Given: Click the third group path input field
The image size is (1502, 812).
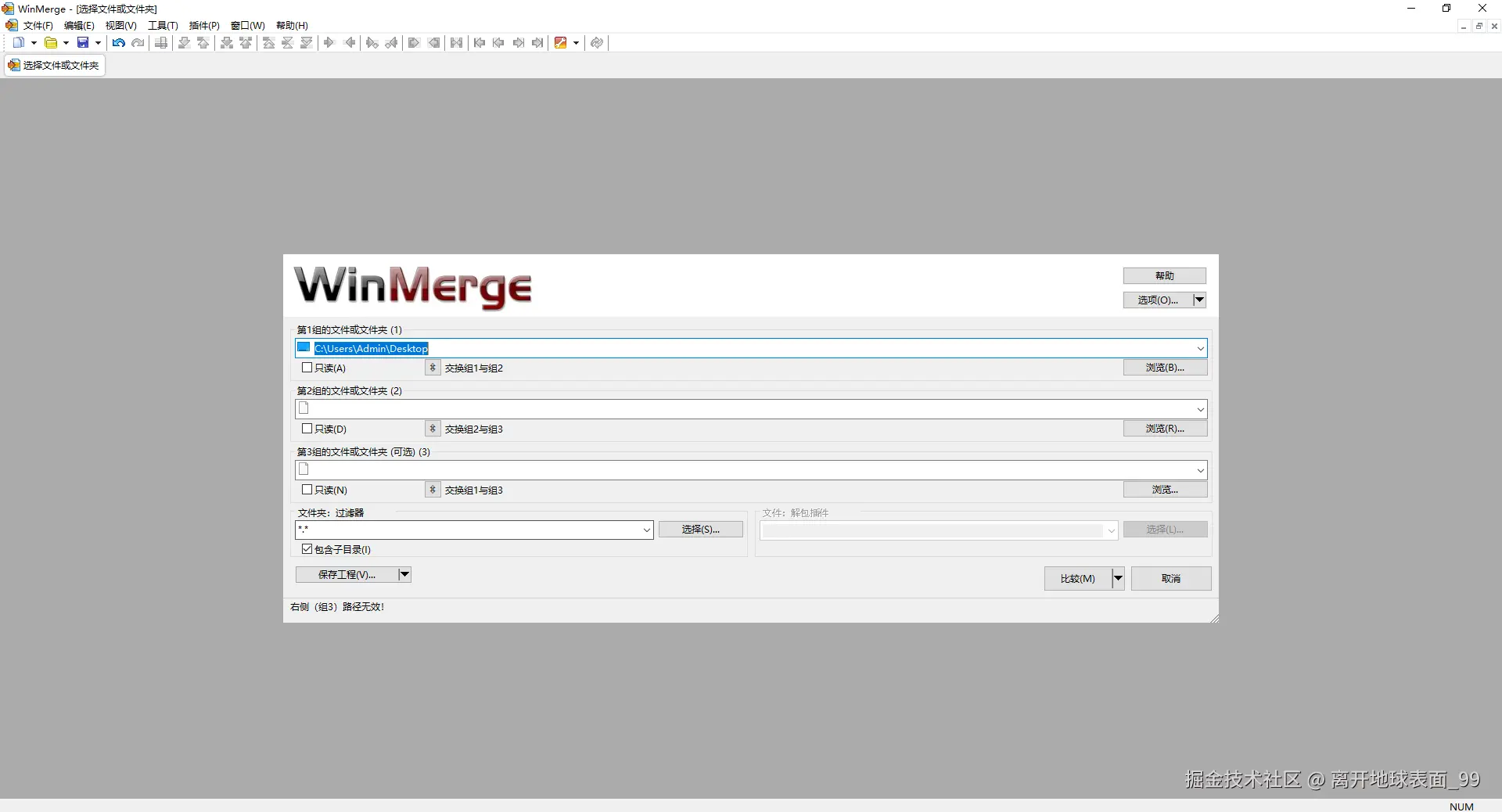Looking at the screenshot, I should [x=753, y=470].
